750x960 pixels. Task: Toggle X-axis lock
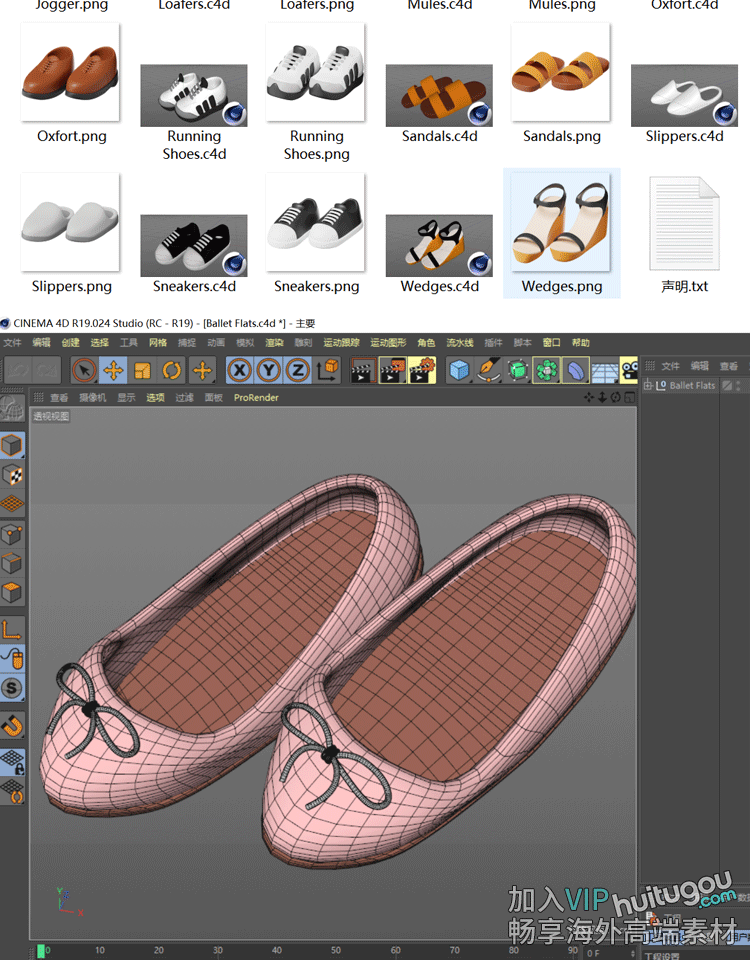239,371
